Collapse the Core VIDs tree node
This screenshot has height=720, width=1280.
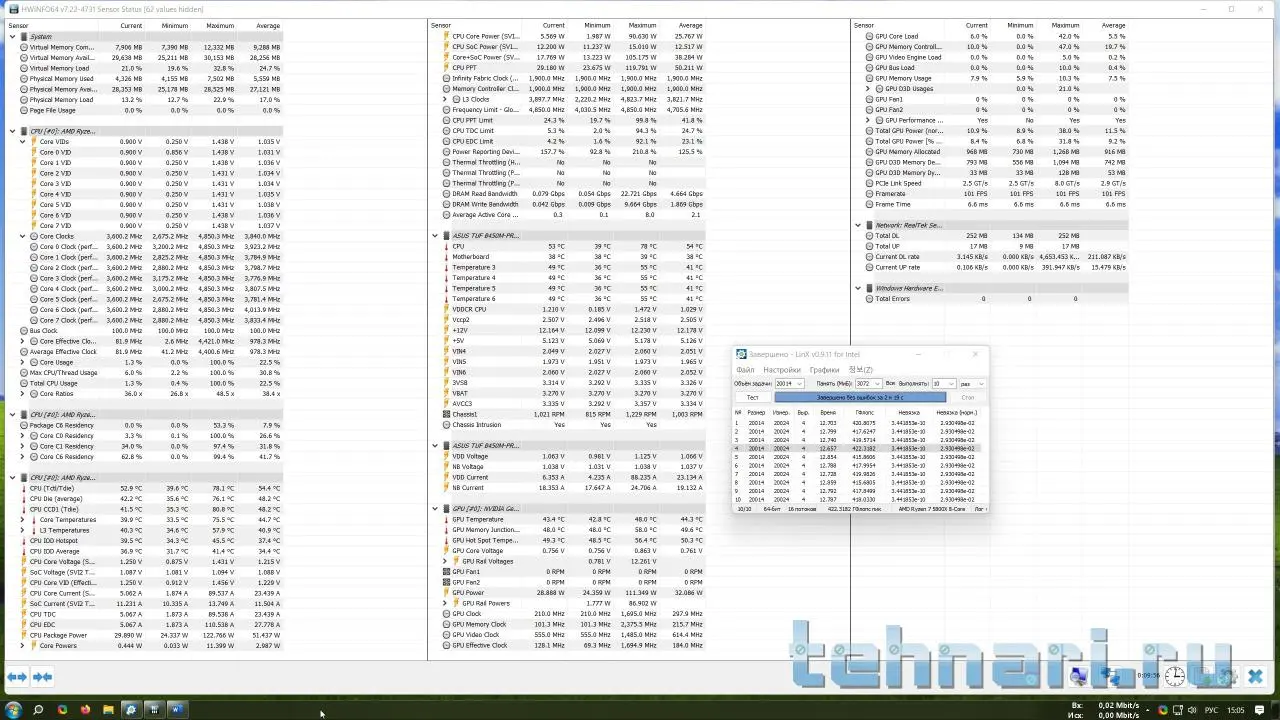pos(22,142)
